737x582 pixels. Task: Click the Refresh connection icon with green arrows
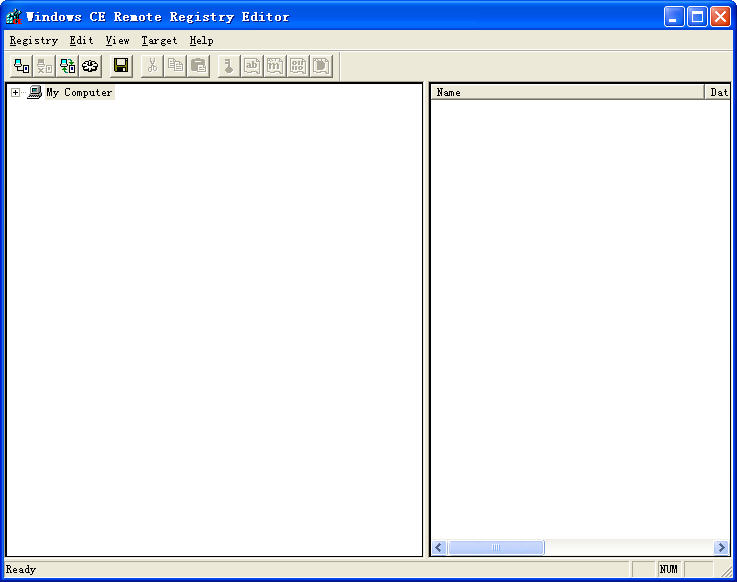(68, 66)
